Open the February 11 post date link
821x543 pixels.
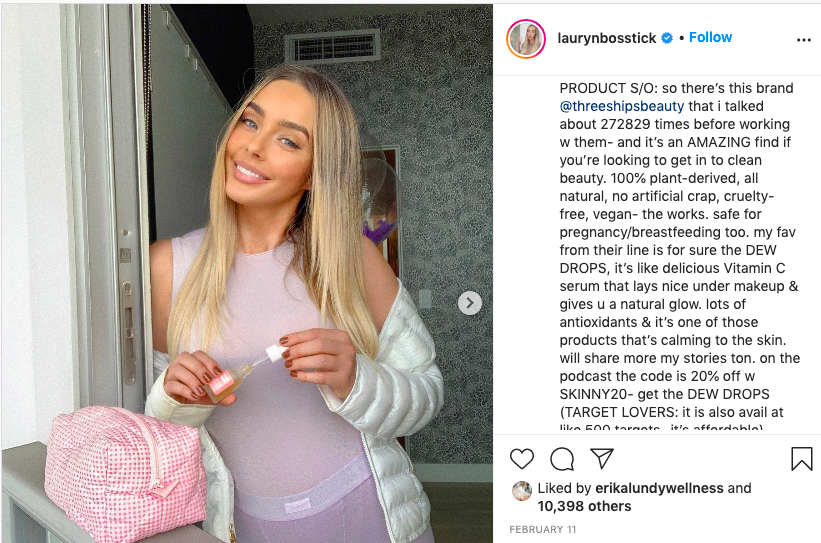[x=542, y=529]
